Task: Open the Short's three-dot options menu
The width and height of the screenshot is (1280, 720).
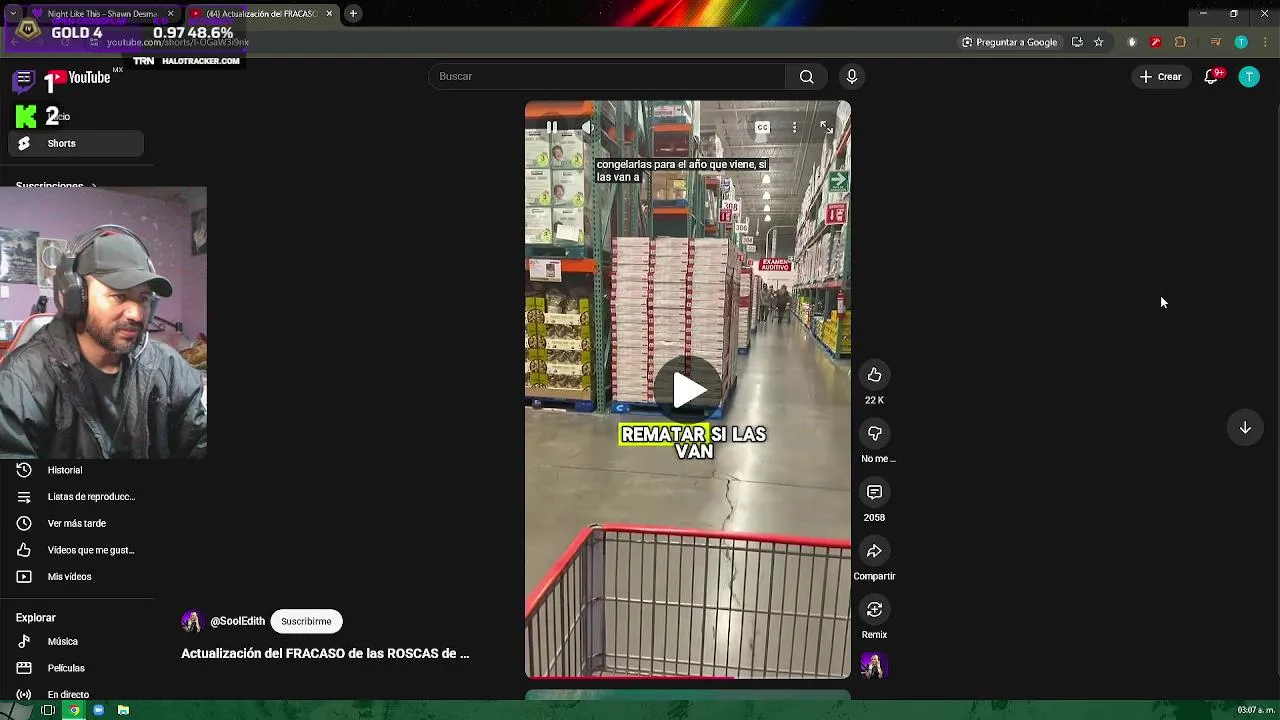Action: click(794, 127)
